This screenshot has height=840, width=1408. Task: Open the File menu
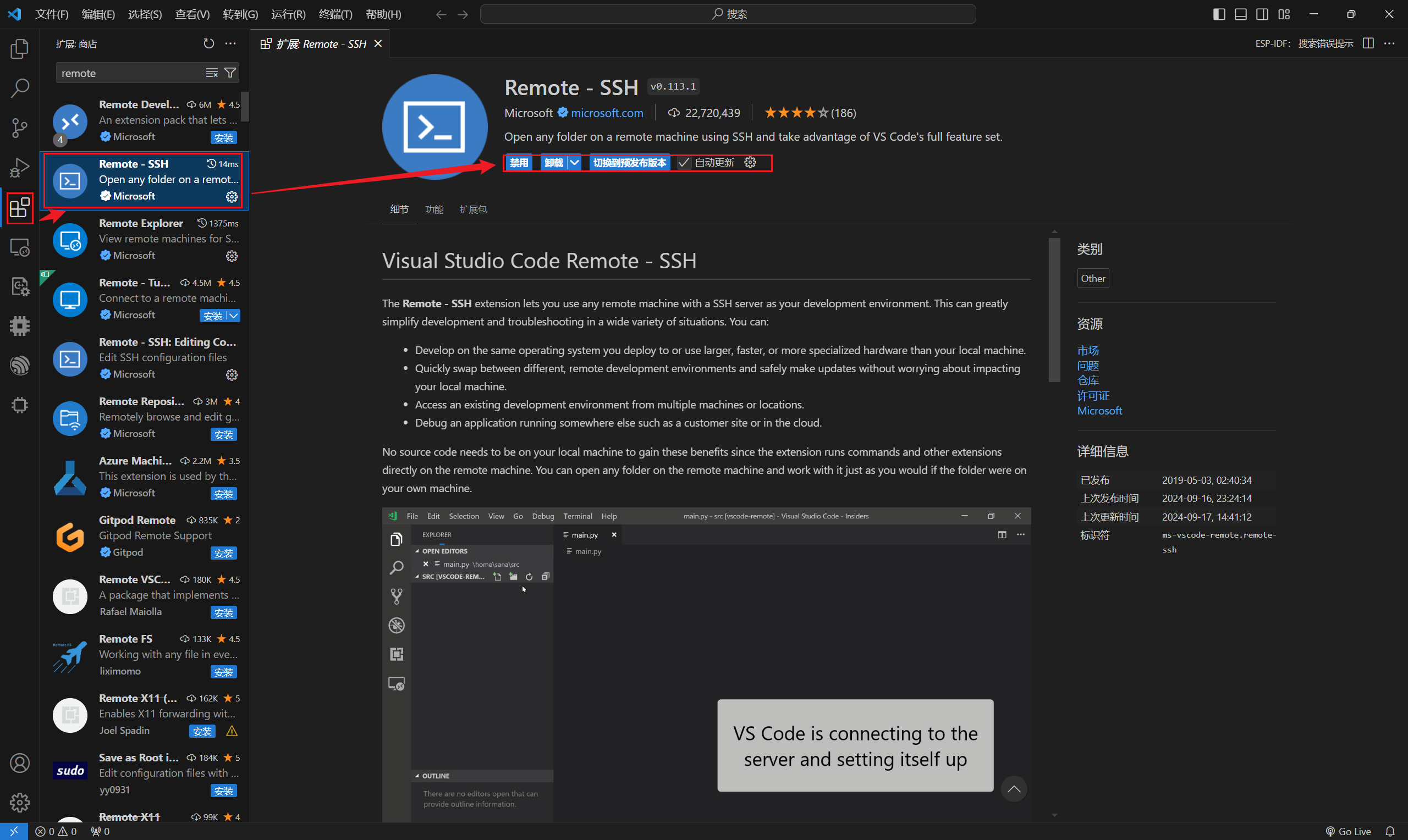(x=52, y=14)
